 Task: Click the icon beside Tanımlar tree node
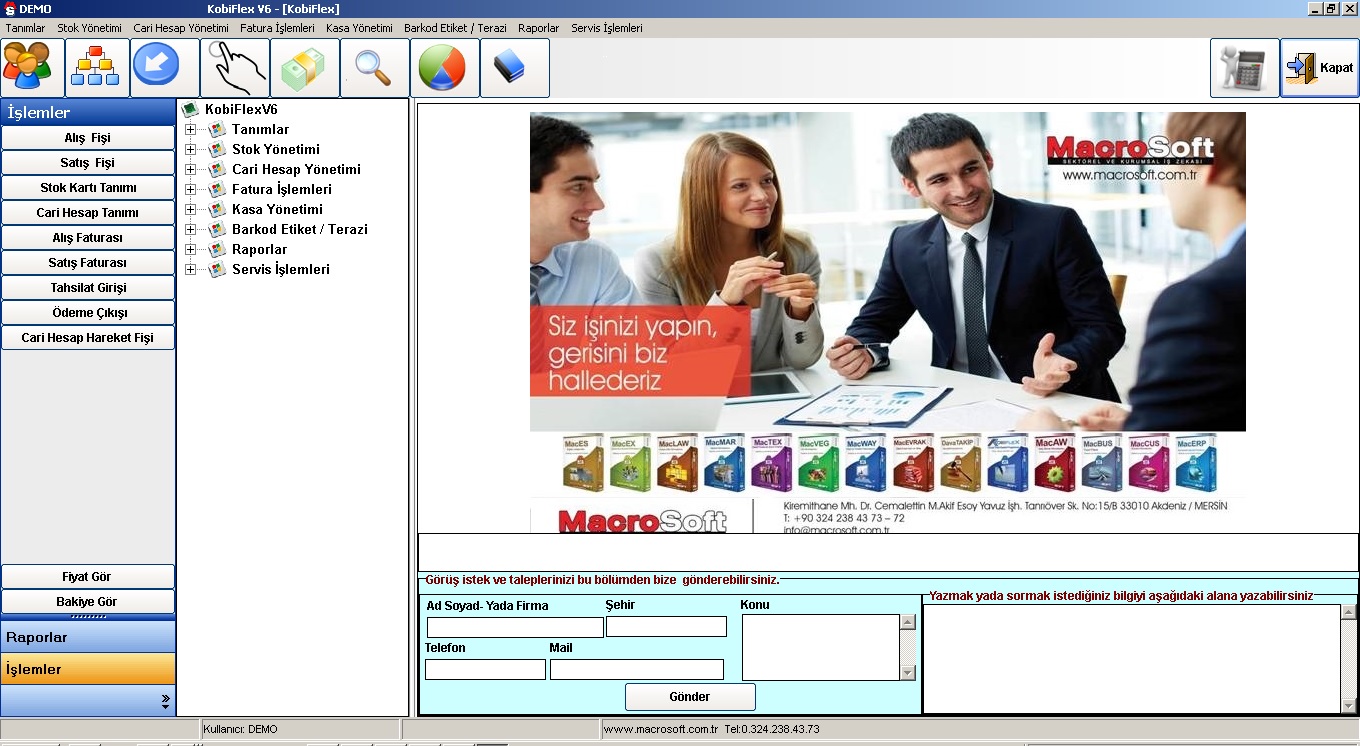click(x=217, y=130)
